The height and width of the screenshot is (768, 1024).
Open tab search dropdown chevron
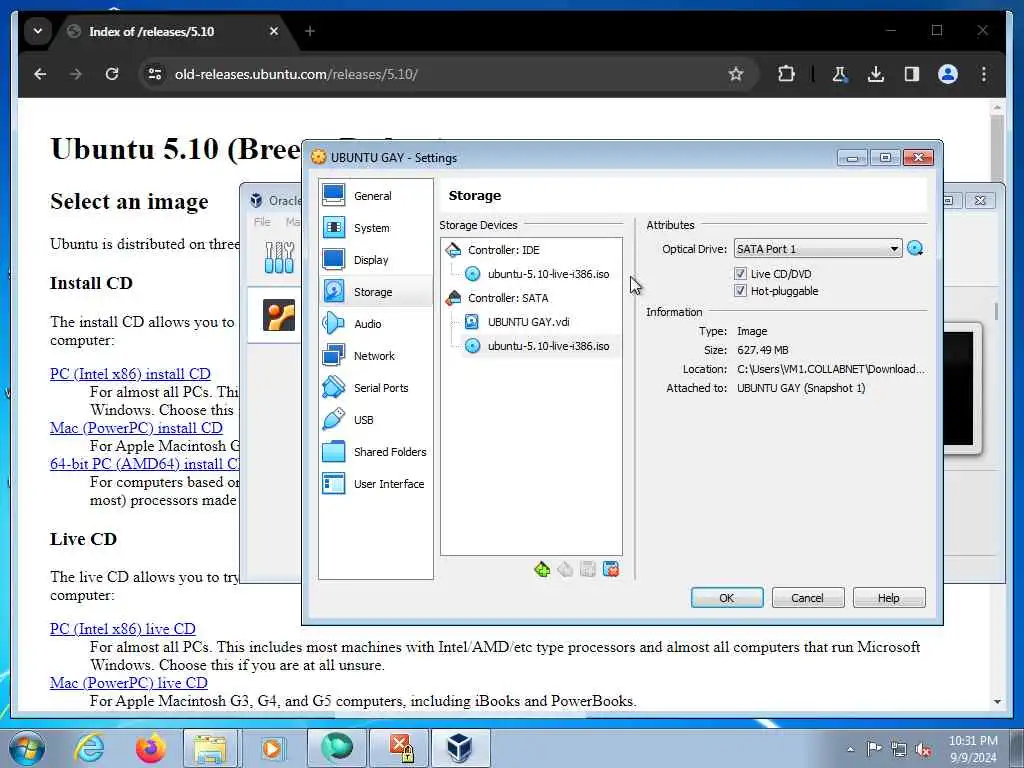pos(38,31)
